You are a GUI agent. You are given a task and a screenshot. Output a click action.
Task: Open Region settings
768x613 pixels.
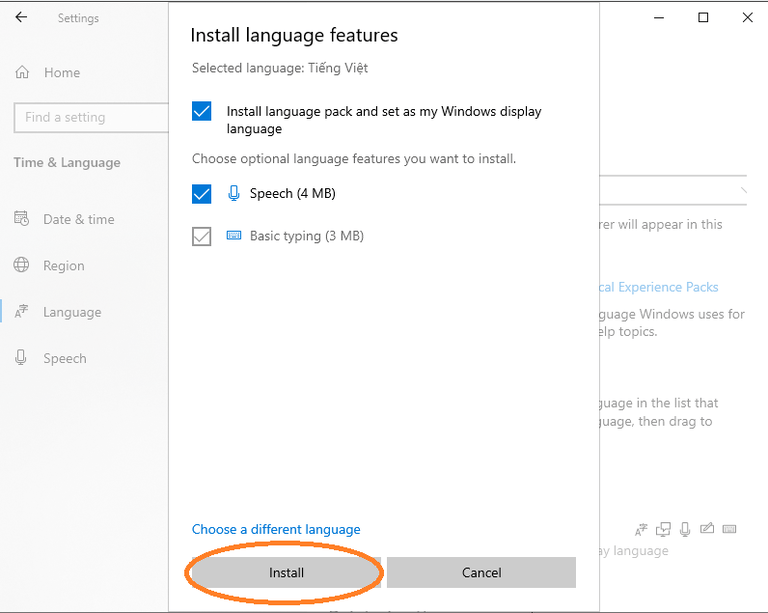[x=64, y=265]
